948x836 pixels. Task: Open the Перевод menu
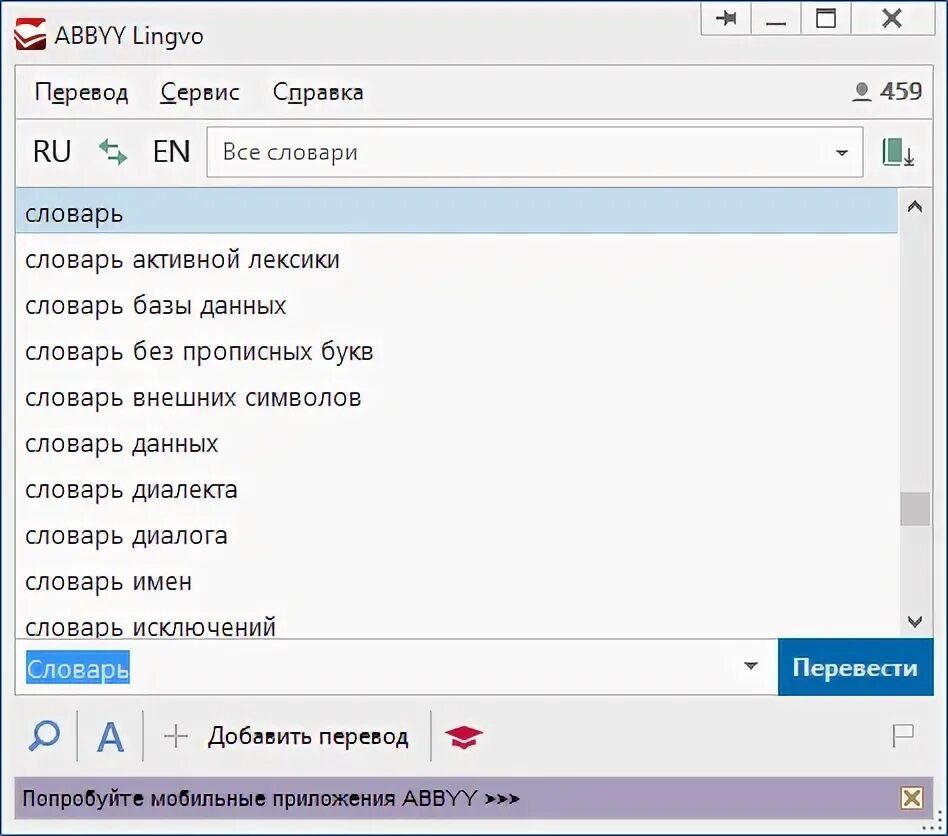click(82, 92)
